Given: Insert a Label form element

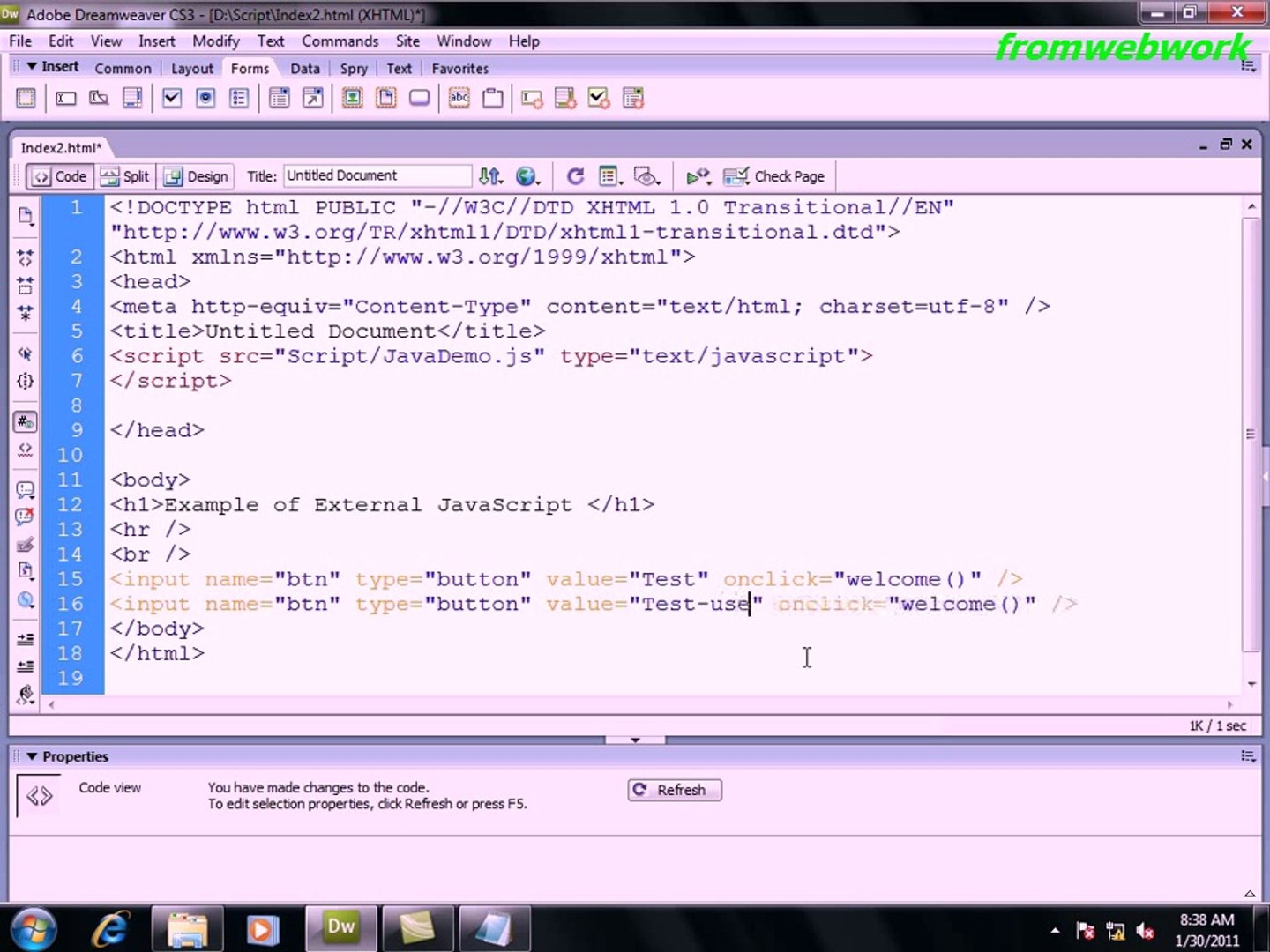Looking at the screenshot, I should (x=459, y=98).
